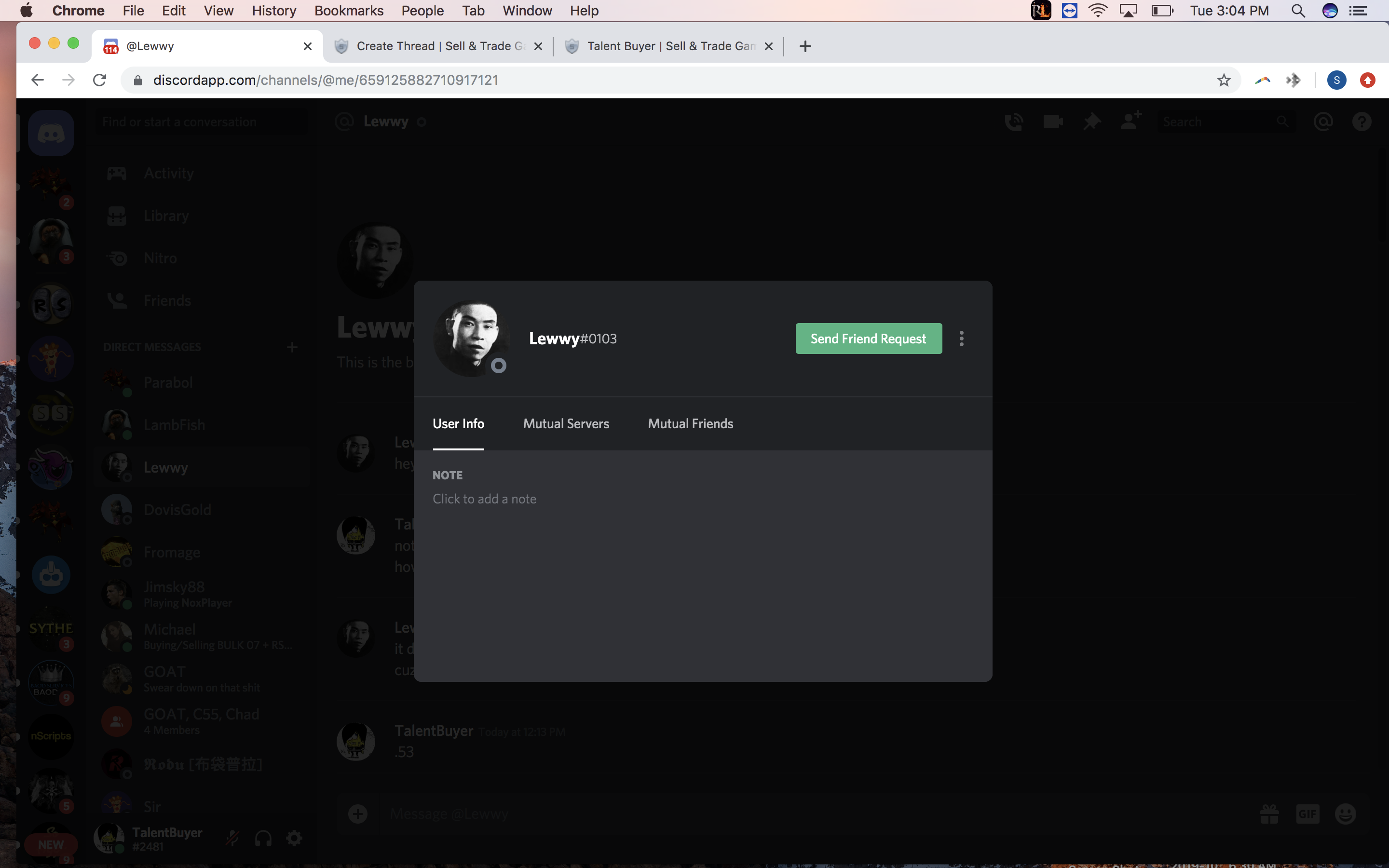Viewport: 1389px width, 868px height.
Task: Open Friends in sidebar
Action: pyautogui.click(x=201, y=301)
